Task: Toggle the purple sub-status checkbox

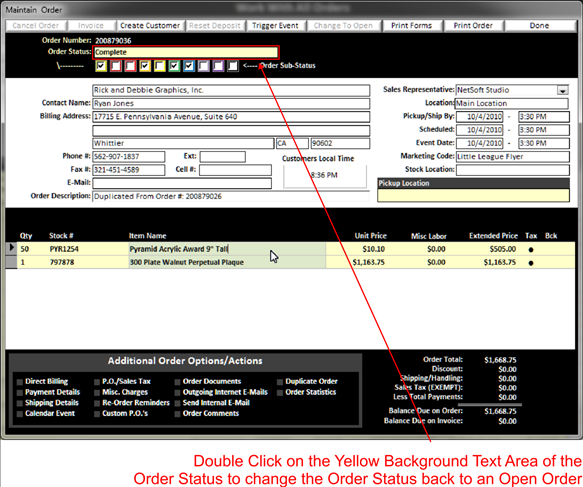Action: tap(218, 66)
